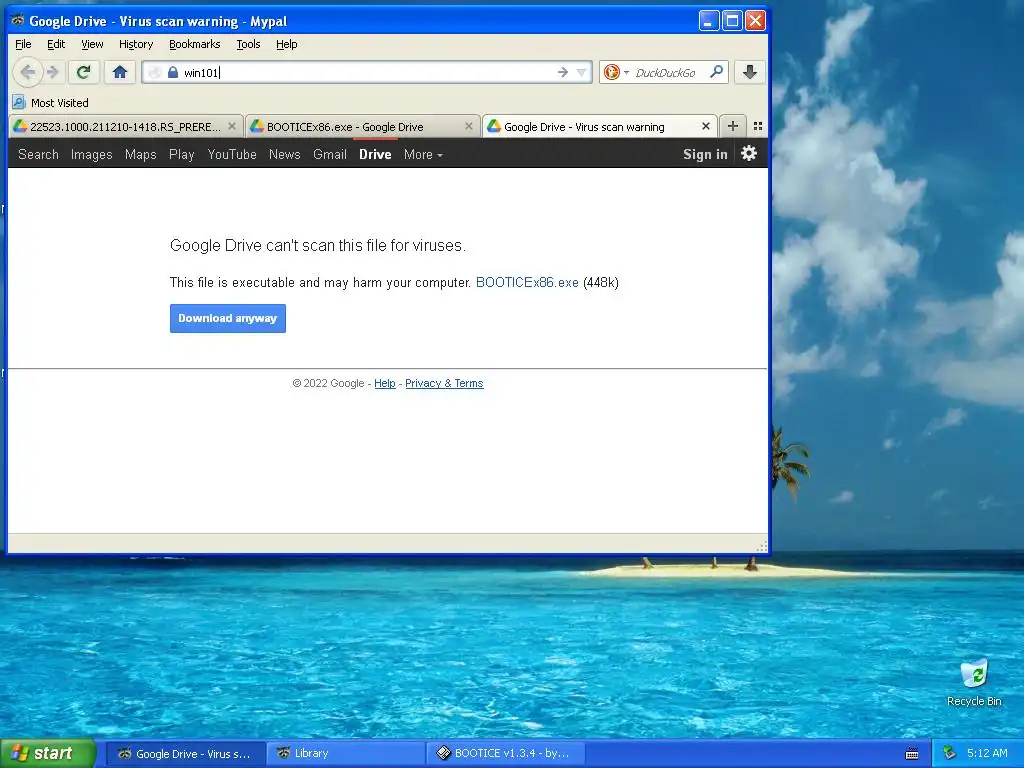Viewport: 1024px width, 768px height.
Task: Close the 22523.1000 tab
Action: (232, 126)
